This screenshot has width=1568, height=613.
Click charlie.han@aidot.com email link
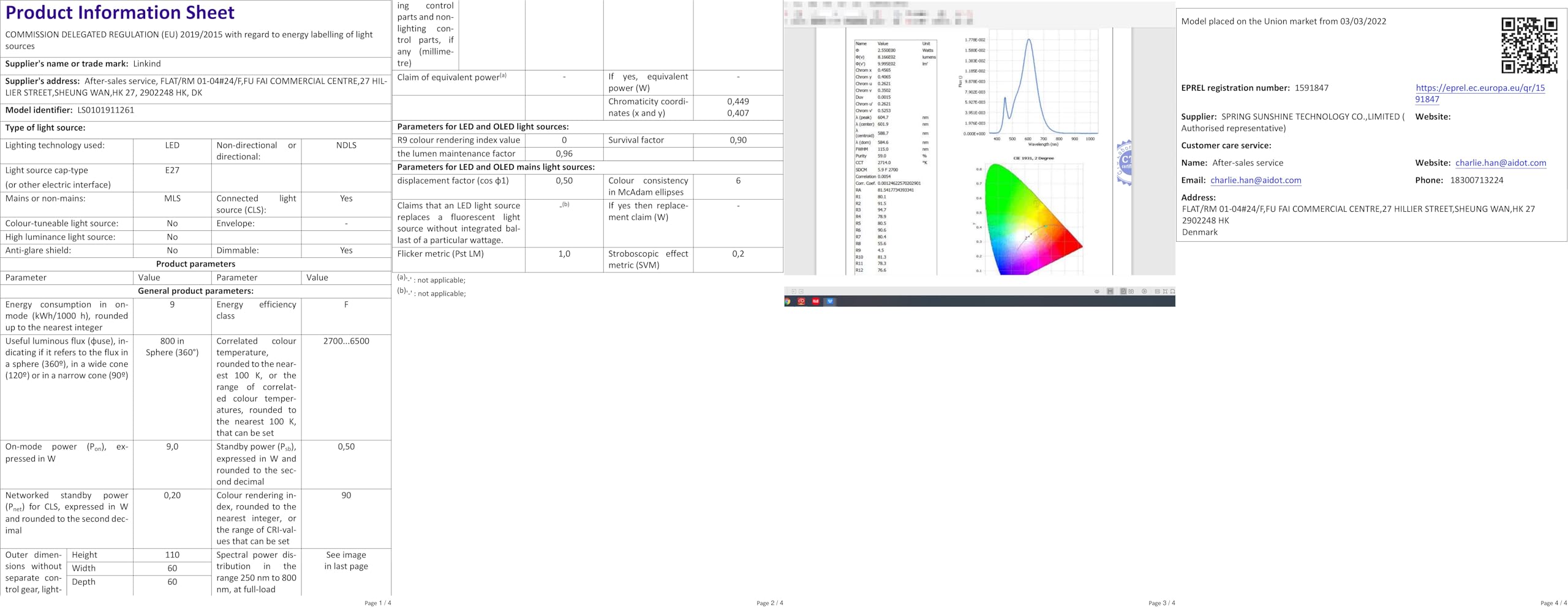pos(1256,180)
